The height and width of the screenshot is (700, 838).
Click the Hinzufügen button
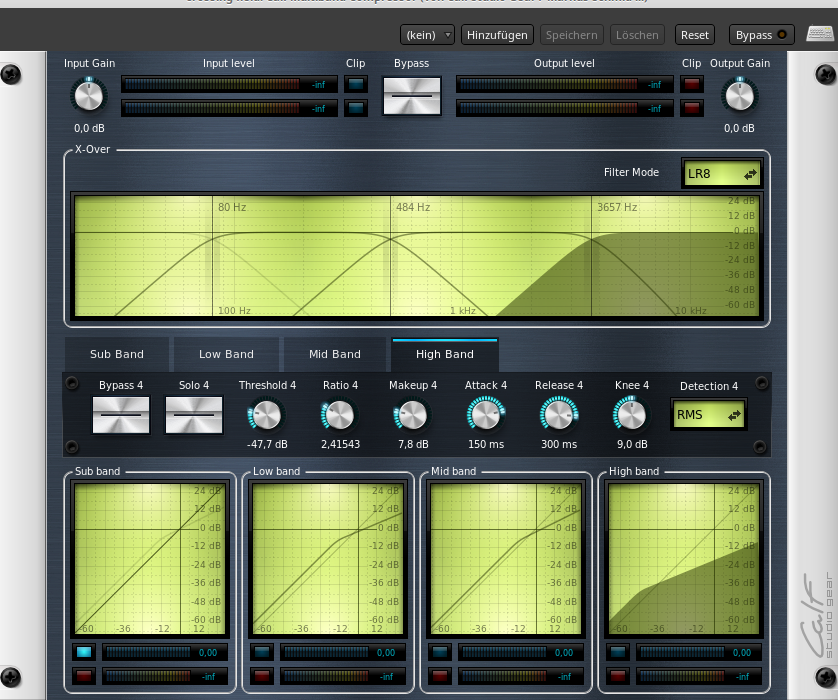coord(497,35)
